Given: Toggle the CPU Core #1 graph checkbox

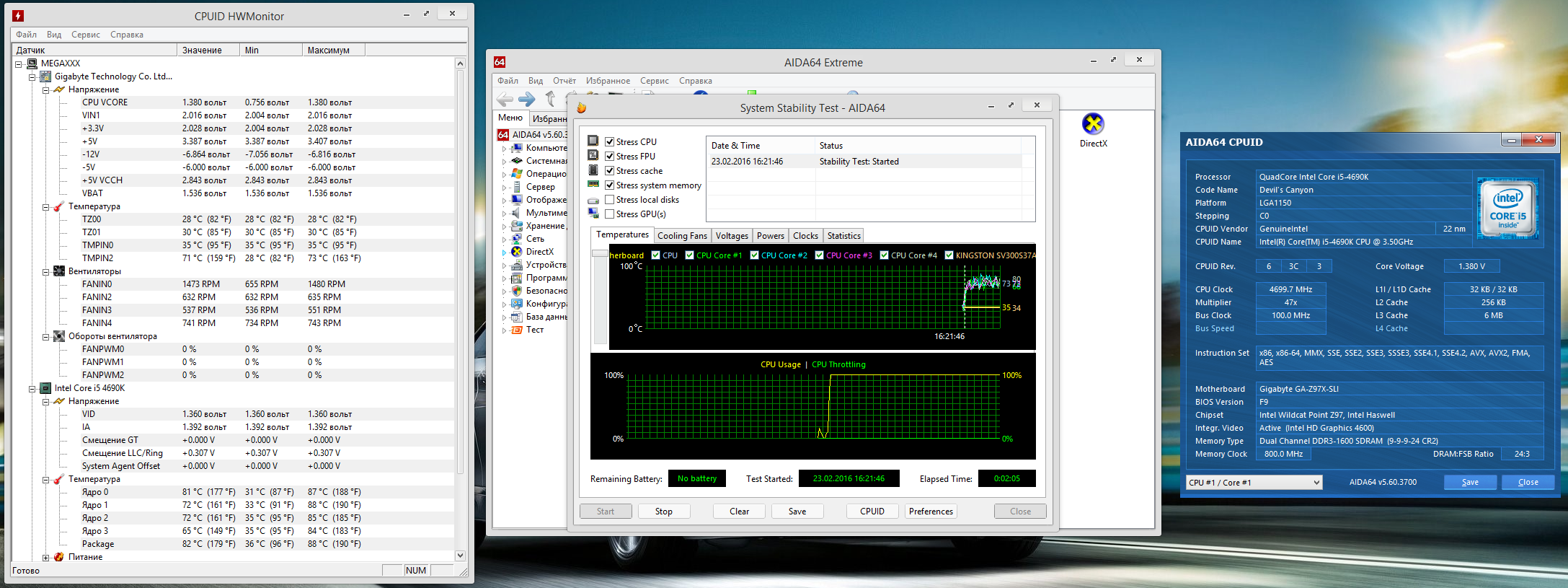Looking at the screenshot, I should [x=690, y=255].
